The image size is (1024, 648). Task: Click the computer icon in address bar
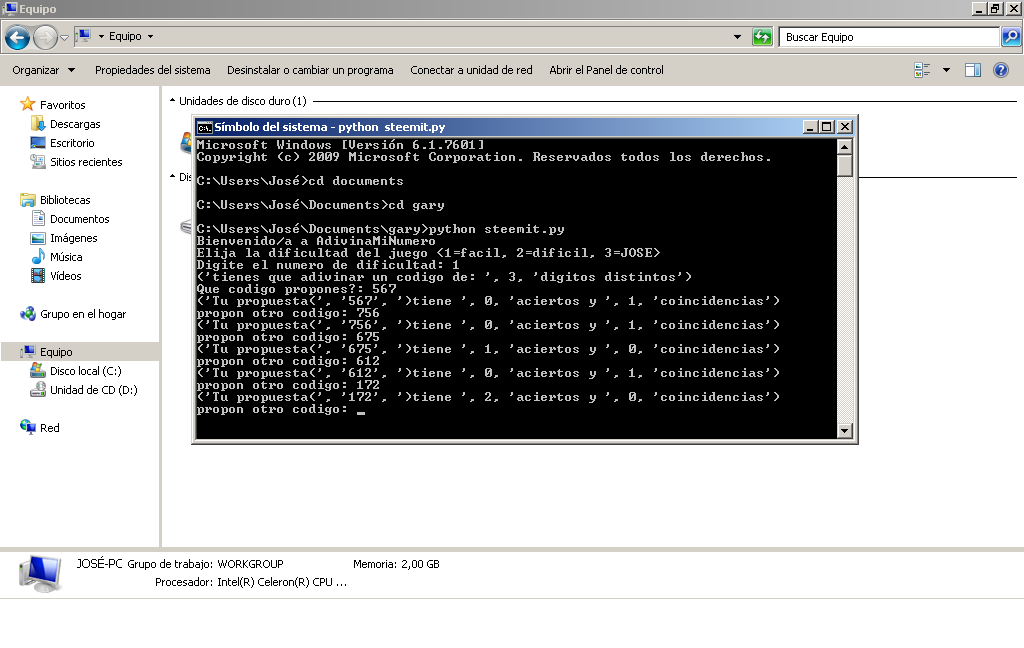(x=84, y=36)
